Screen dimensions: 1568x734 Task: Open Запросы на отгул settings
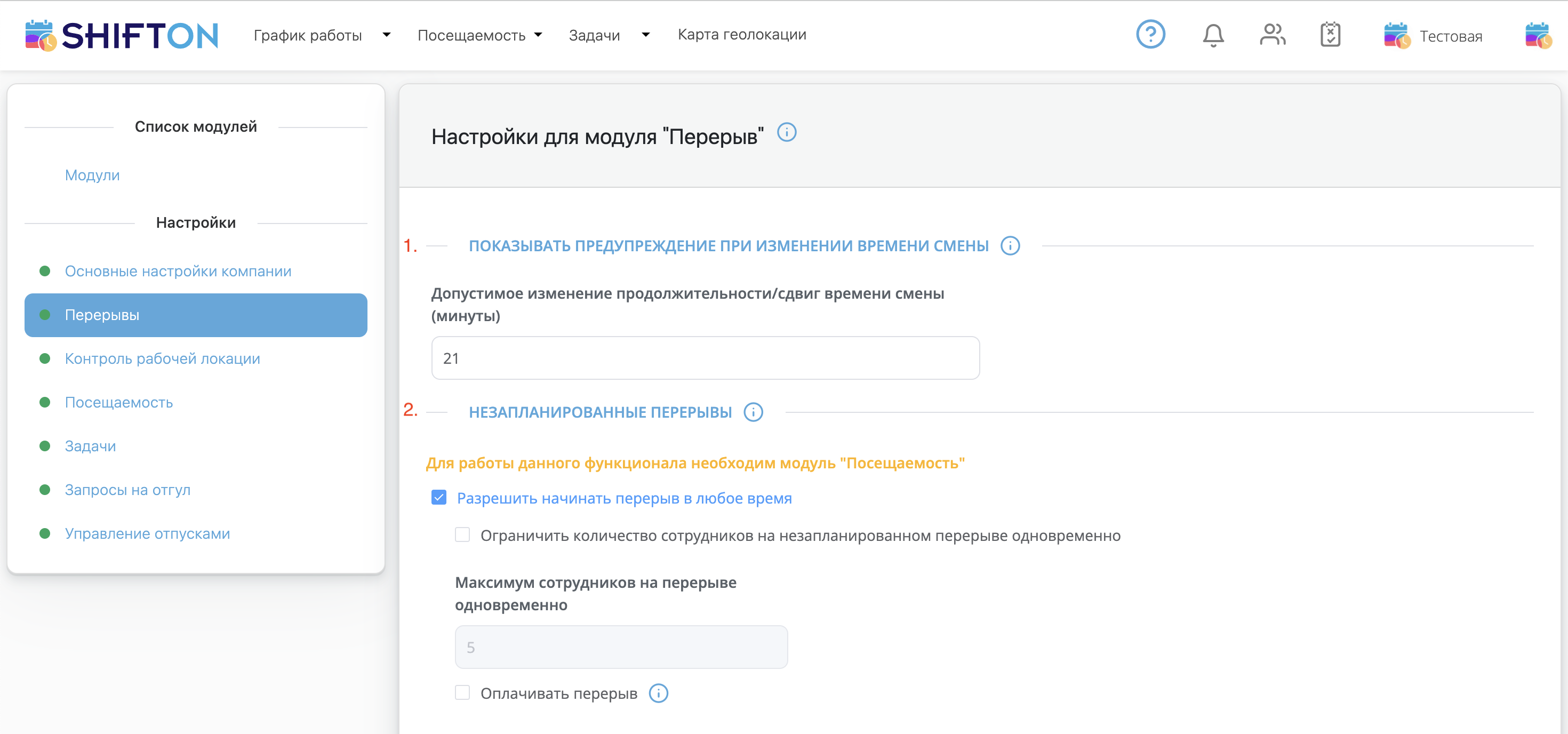point(127,490)
